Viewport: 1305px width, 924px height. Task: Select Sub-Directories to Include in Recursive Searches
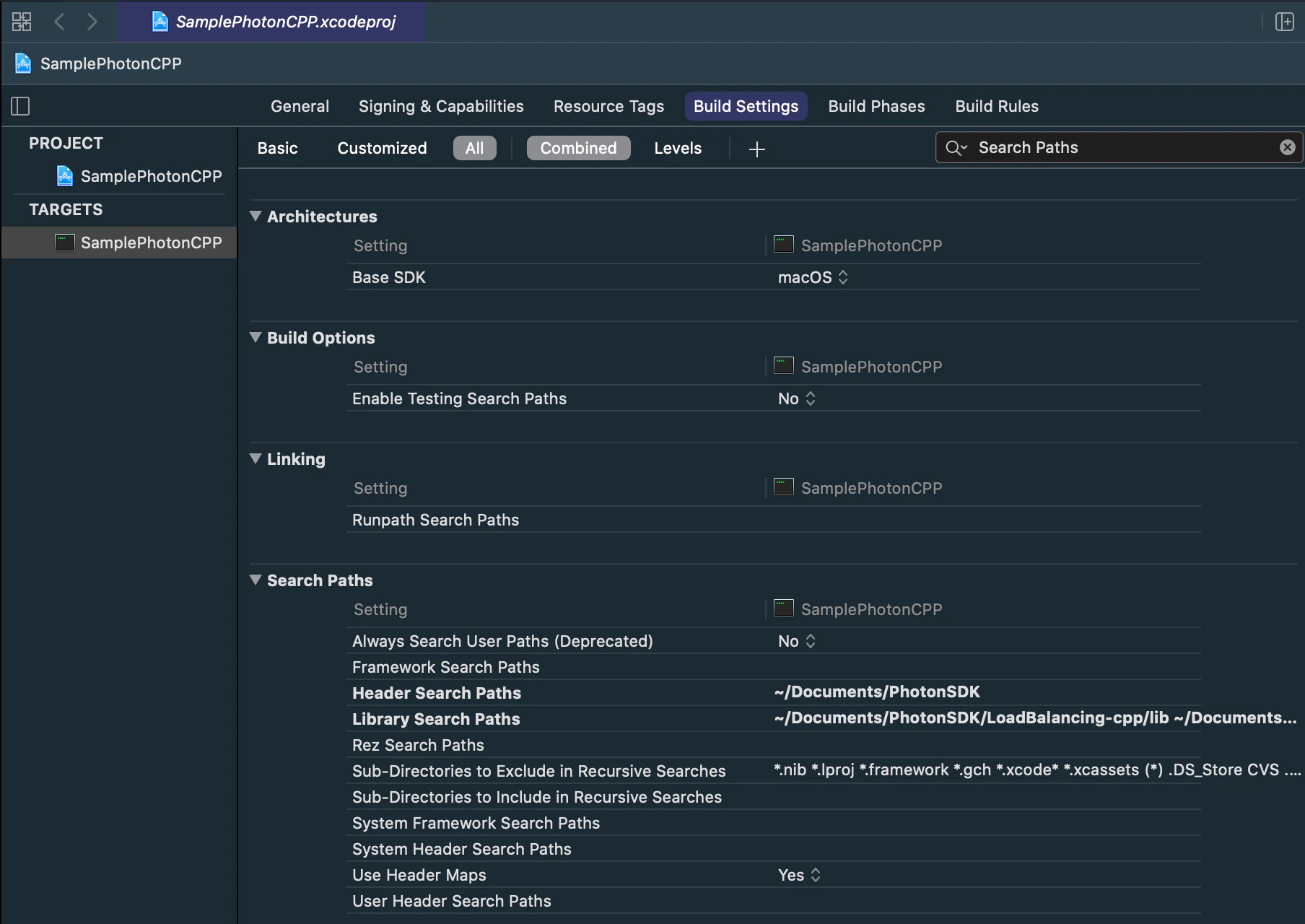tap(537, 797)
